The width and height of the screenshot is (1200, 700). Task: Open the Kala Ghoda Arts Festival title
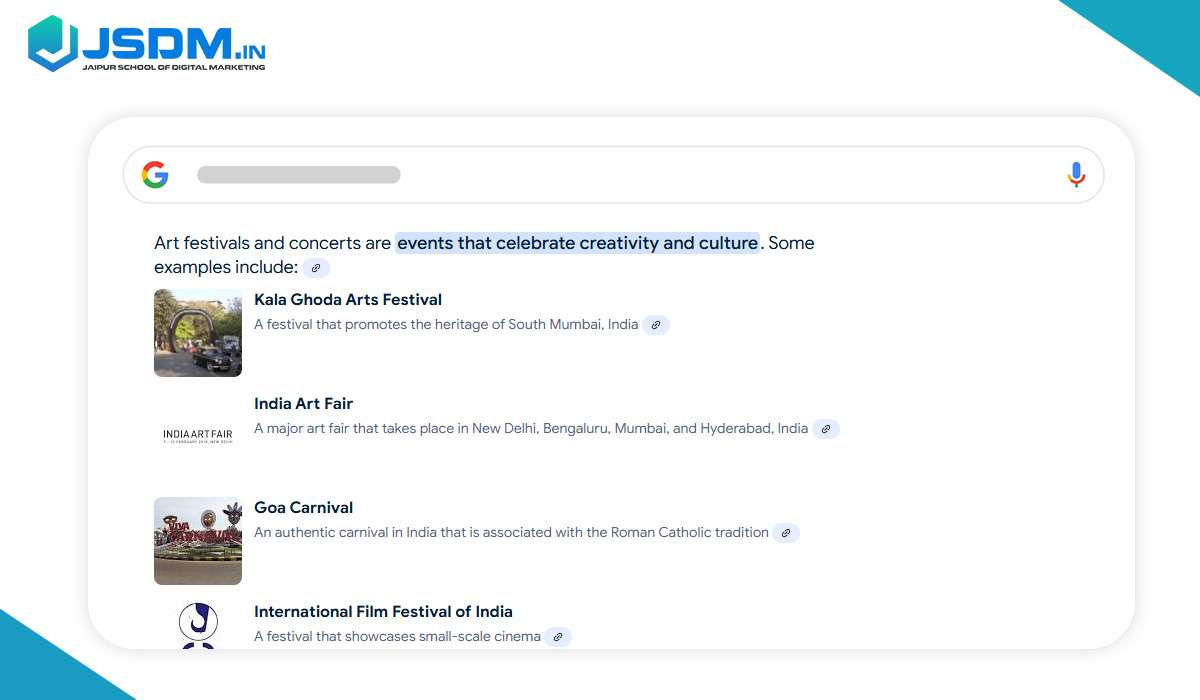click(x=348, y=300)
